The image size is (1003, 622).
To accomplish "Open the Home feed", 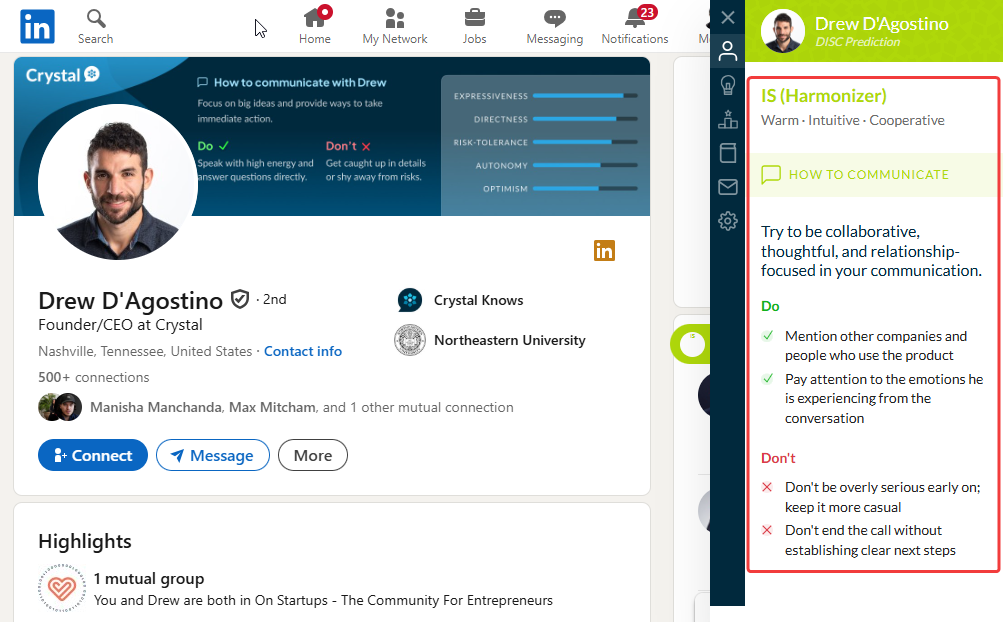I will pyautogui.click(x=315, y=26).
